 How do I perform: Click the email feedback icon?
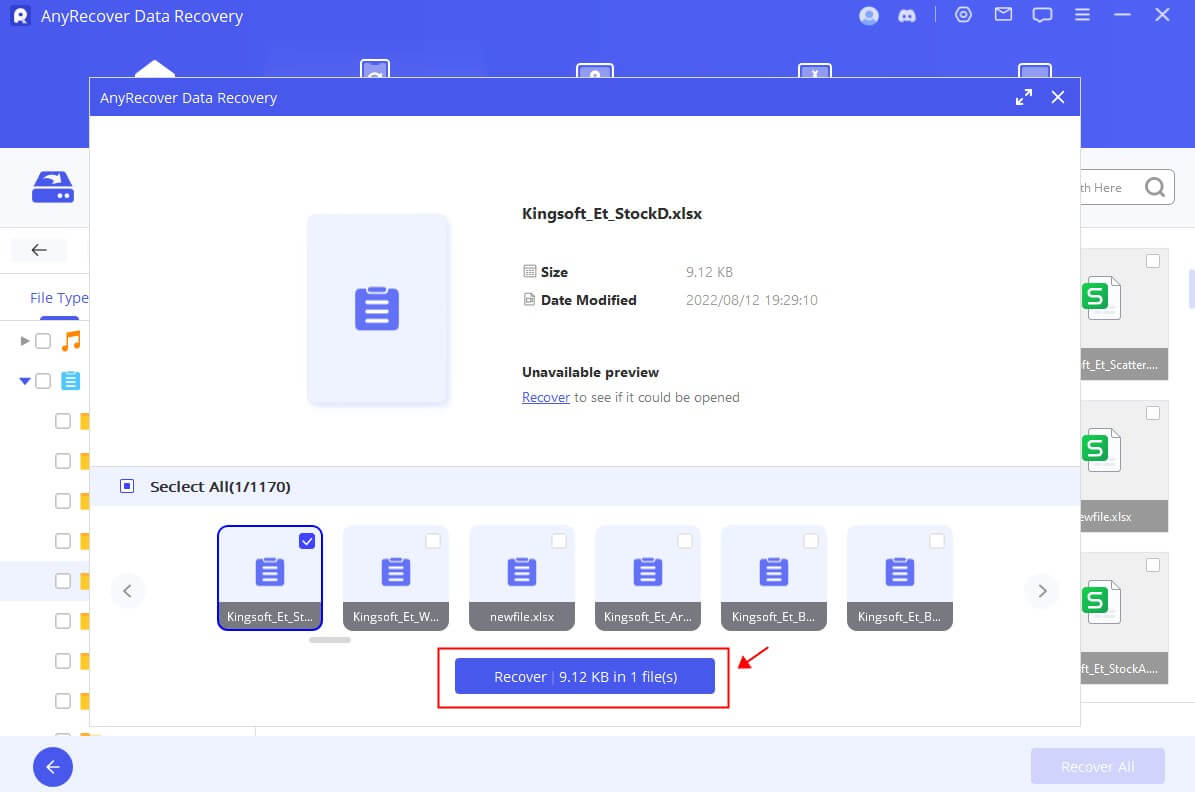pos(1003,15)
